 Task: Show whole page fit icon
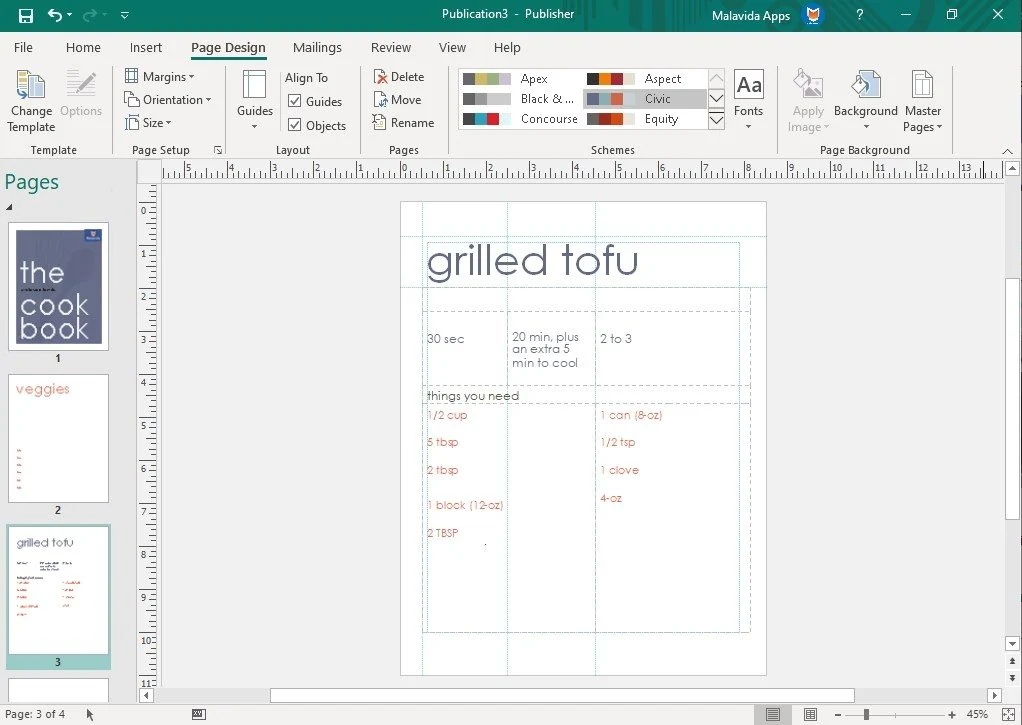click(x=1008, y=715)
